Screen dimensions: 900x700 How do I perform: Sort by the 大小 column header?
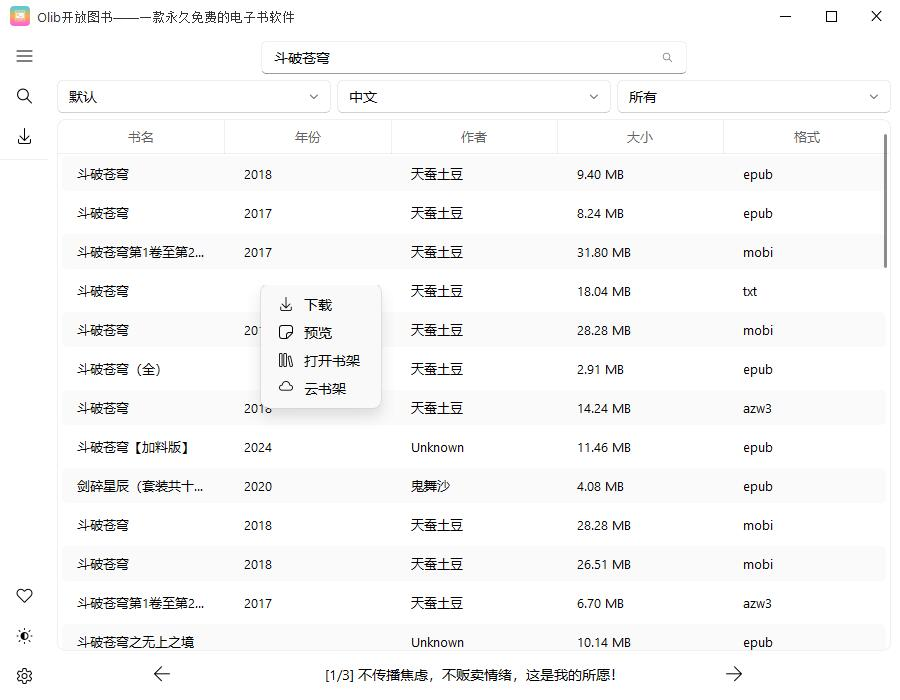pos(639,137)
